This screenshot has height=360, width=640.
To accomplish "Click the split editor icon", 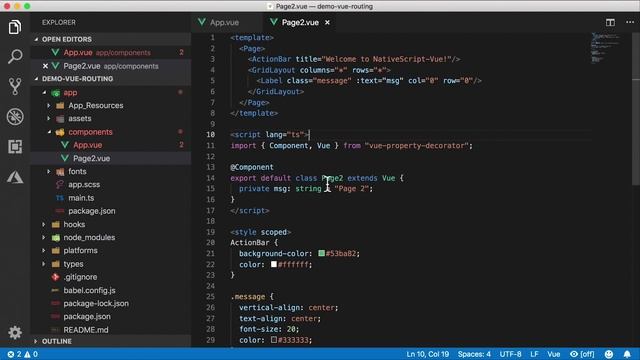I will (610, 22).
